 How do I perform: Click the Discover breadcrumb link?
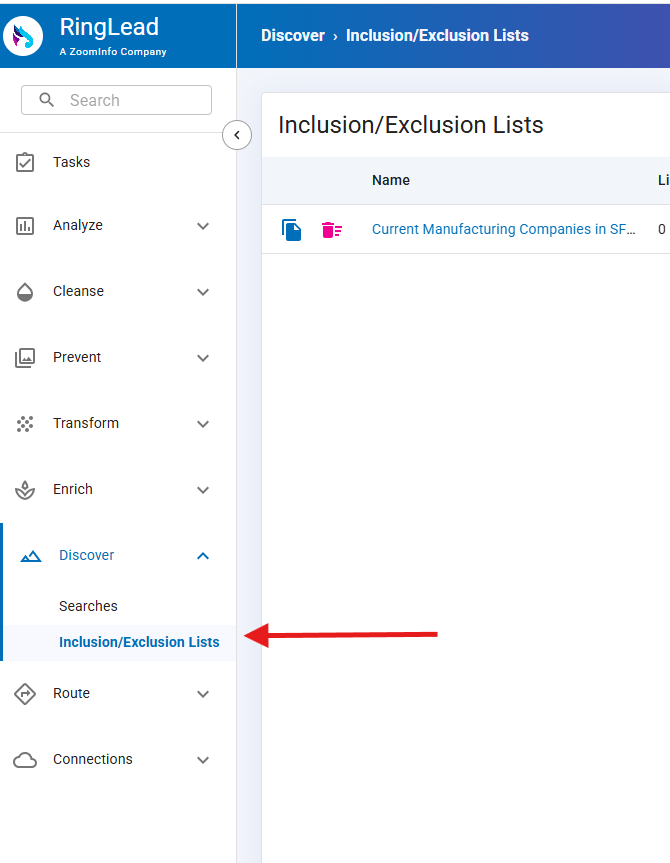pos(293,35)
